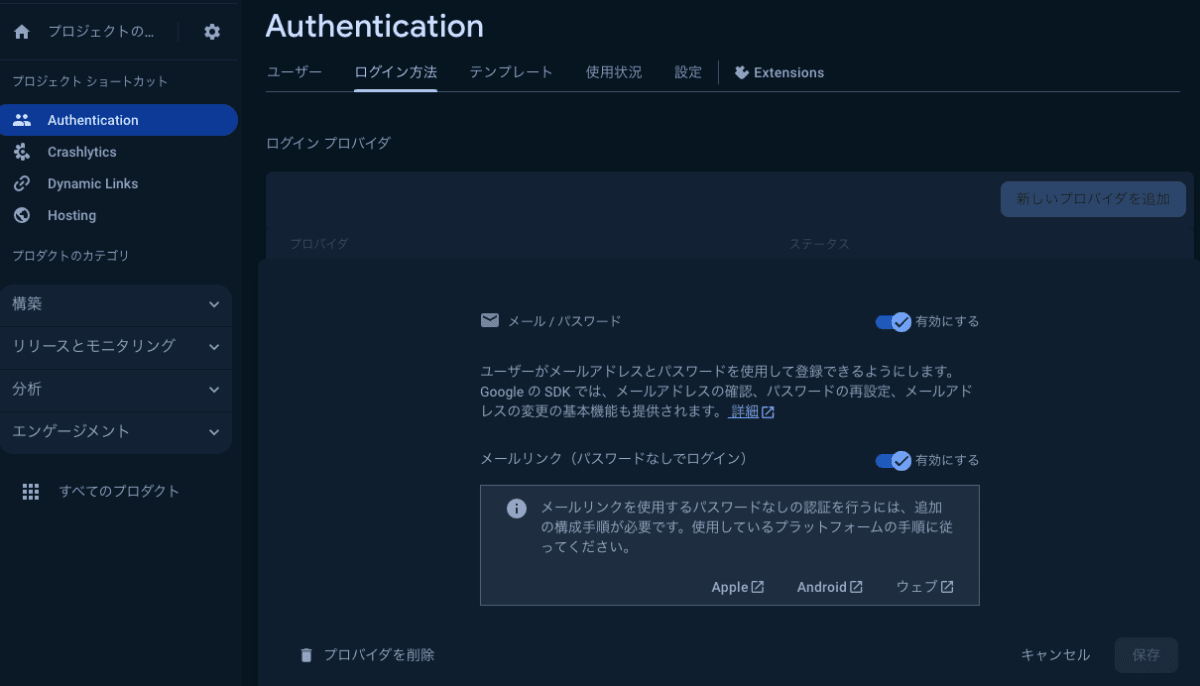The width and height of the screenshot is (1200, 686).
Task: Click the メール / パスワード label
Action: tap(564, 321)
